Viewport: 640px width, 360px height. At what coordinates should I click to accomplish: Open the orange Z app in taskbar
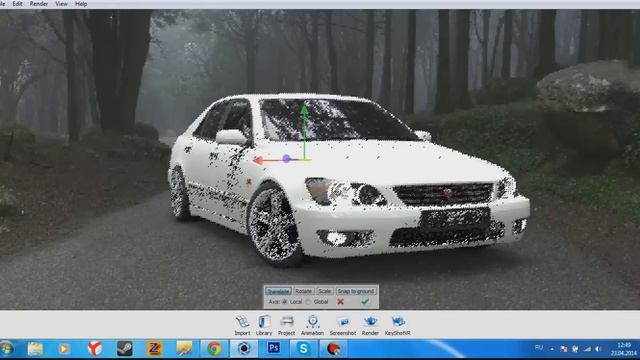(154, 349)
